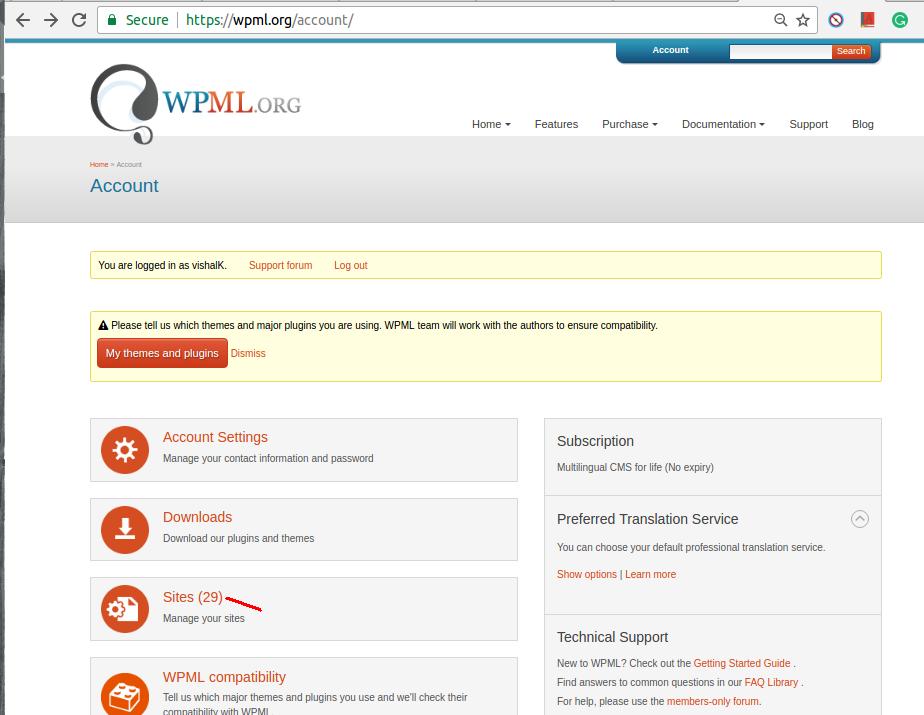Reload the page with the refresh icon
Screen dimensions: 924x715
pos(79,20)
